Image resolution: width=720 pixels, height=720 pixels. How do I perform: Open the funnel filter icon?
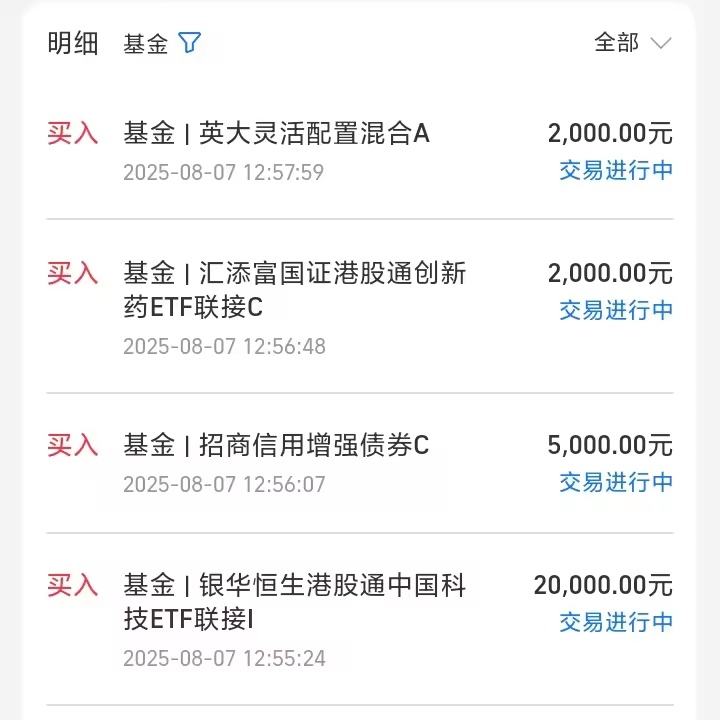(189, 43)
